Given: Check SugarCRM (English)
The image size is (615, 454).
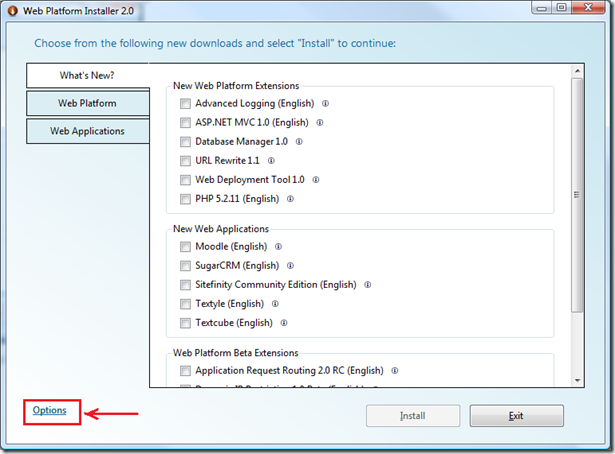Looking at the screenshot, I should 185,266.
